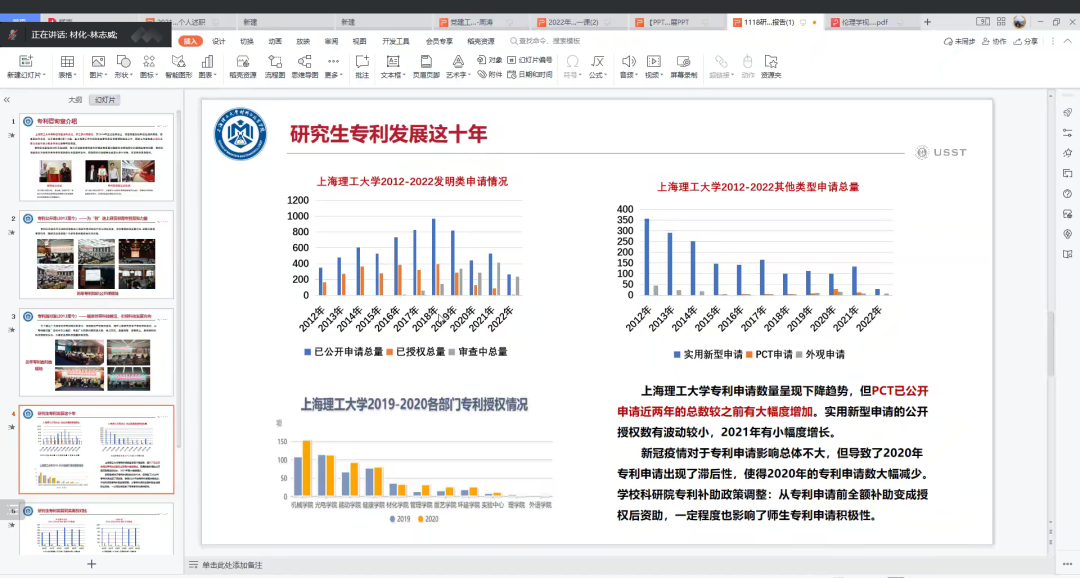Open the sliders settings icon in right sidebar
The height and width of the screenshot is (578, 1080).
tap(1067, 132)
